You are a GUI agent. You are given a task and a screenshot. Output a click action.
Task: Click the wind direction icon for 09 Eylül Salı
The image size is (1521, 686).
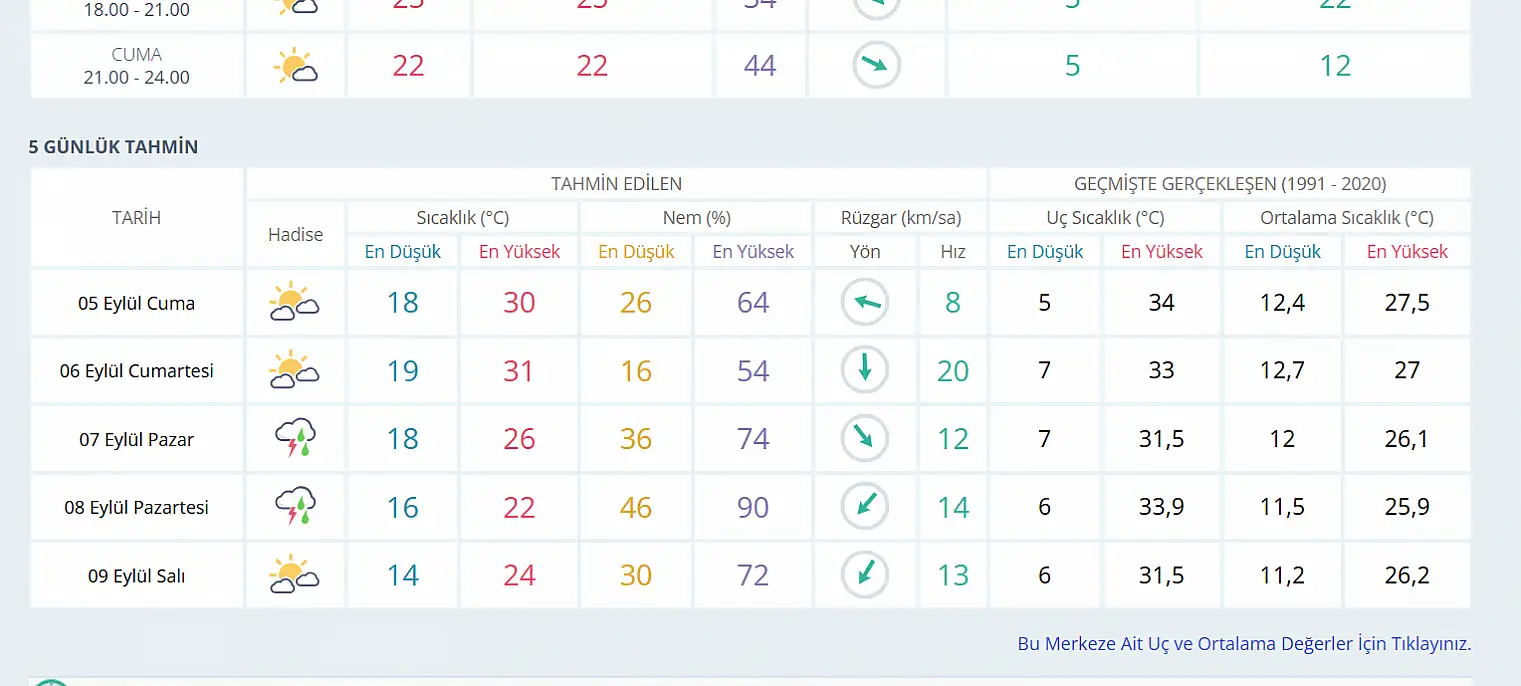coord(865,575)
